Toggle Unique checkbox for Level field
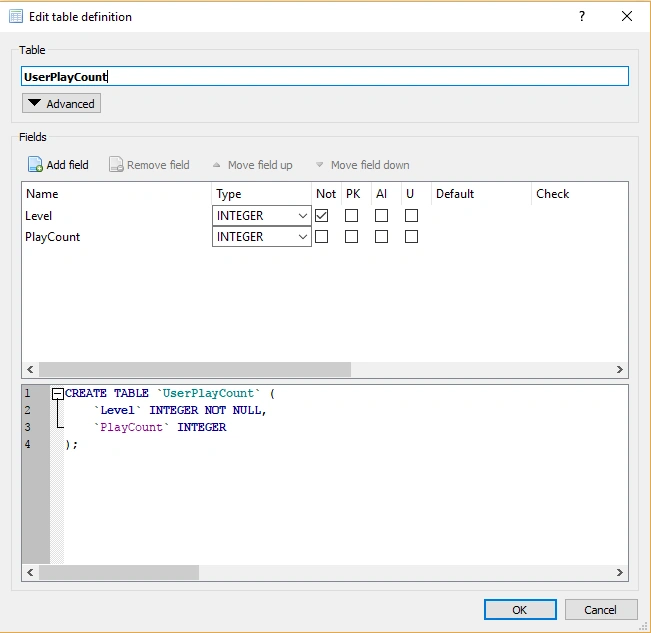The image size is (651, 633). tap(411, 215)
